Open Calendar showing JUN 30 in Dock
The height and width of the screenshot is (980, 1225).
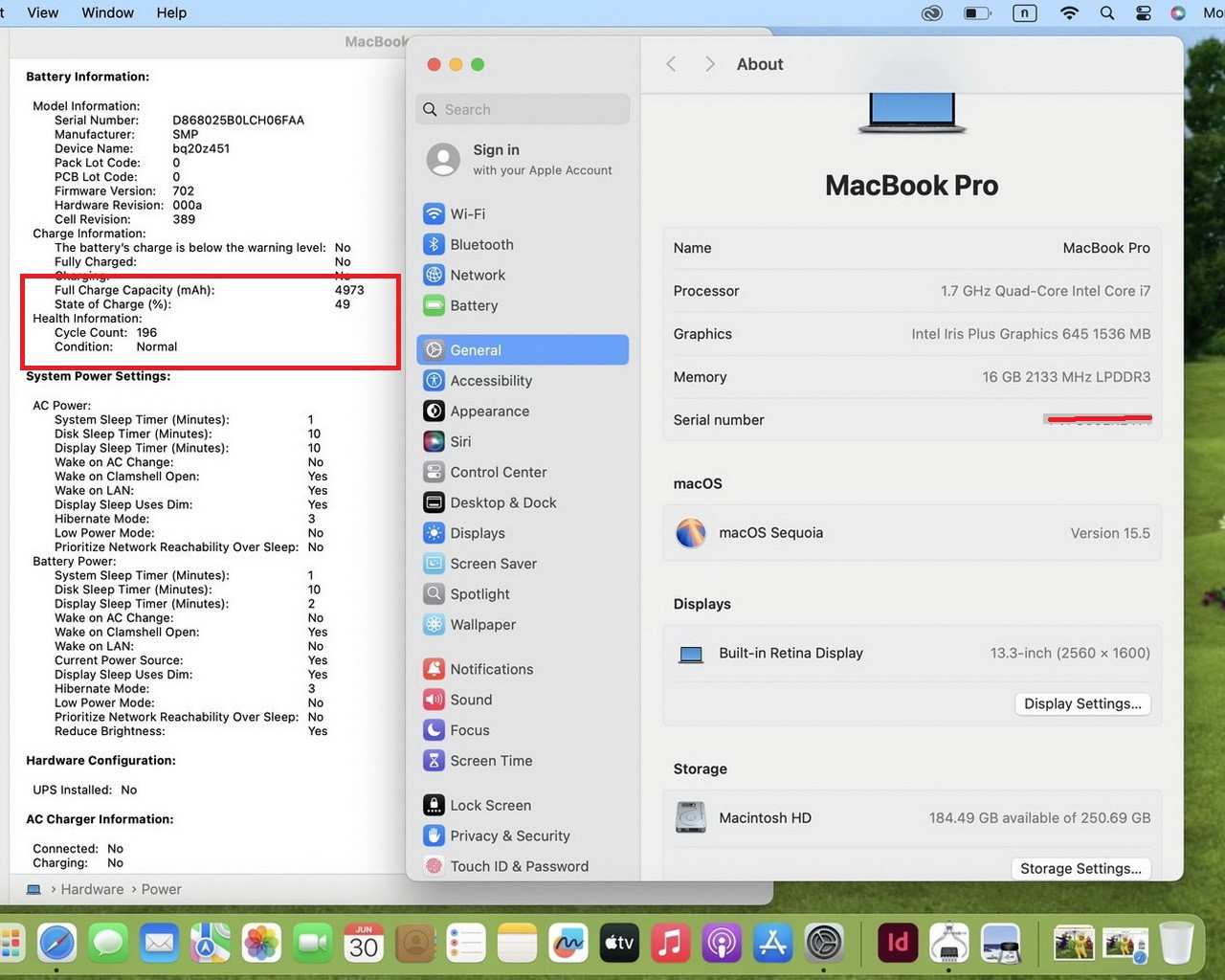click(364, 944)
